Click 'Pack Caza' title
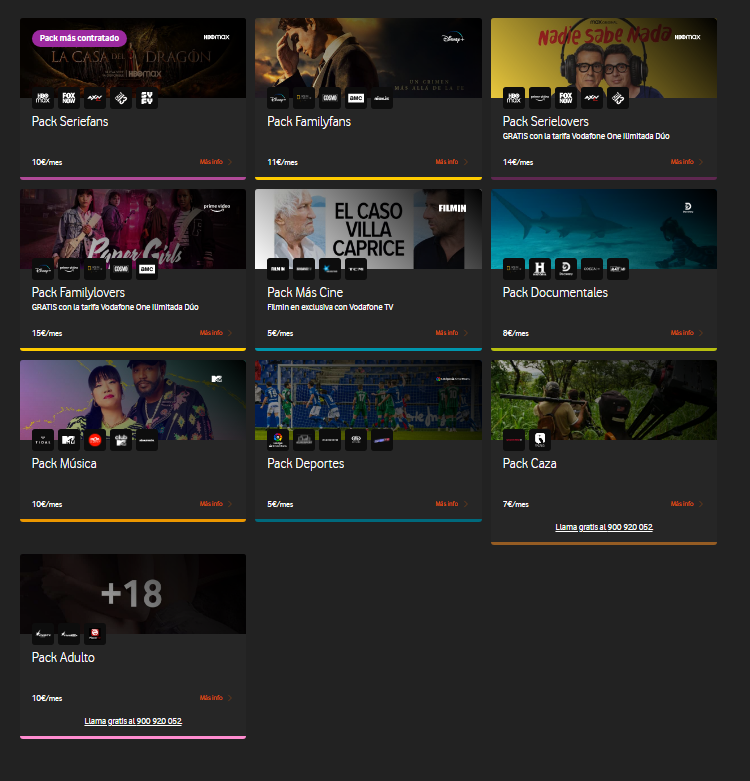The width and height of the screenshot is (750, 781). 529,464
